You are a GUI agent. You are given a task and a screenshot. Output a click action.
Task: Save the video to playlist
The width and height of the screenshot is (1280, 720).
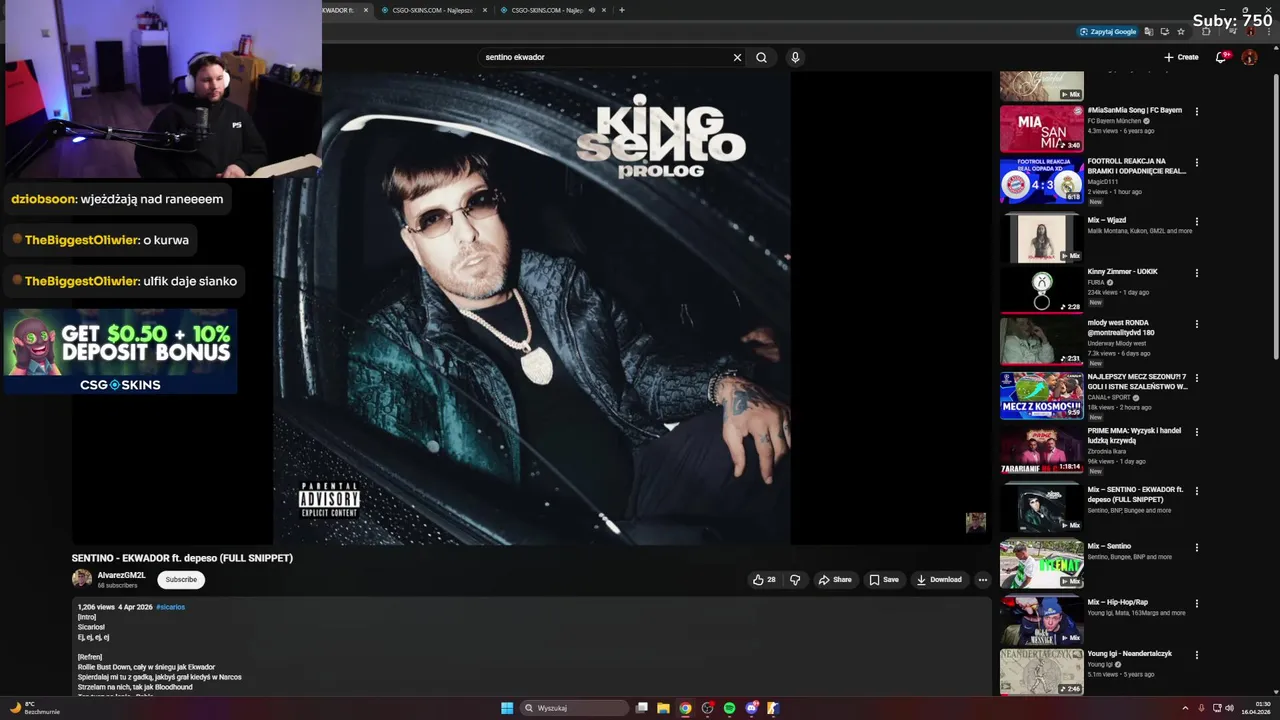tap(884, 580)
